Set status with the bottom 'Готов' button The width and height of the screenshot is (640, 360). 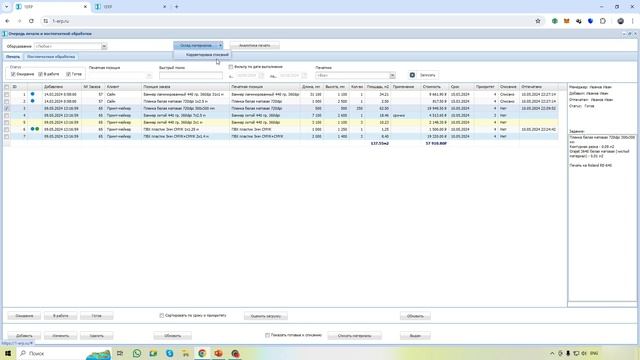click(x=97, y=316)
